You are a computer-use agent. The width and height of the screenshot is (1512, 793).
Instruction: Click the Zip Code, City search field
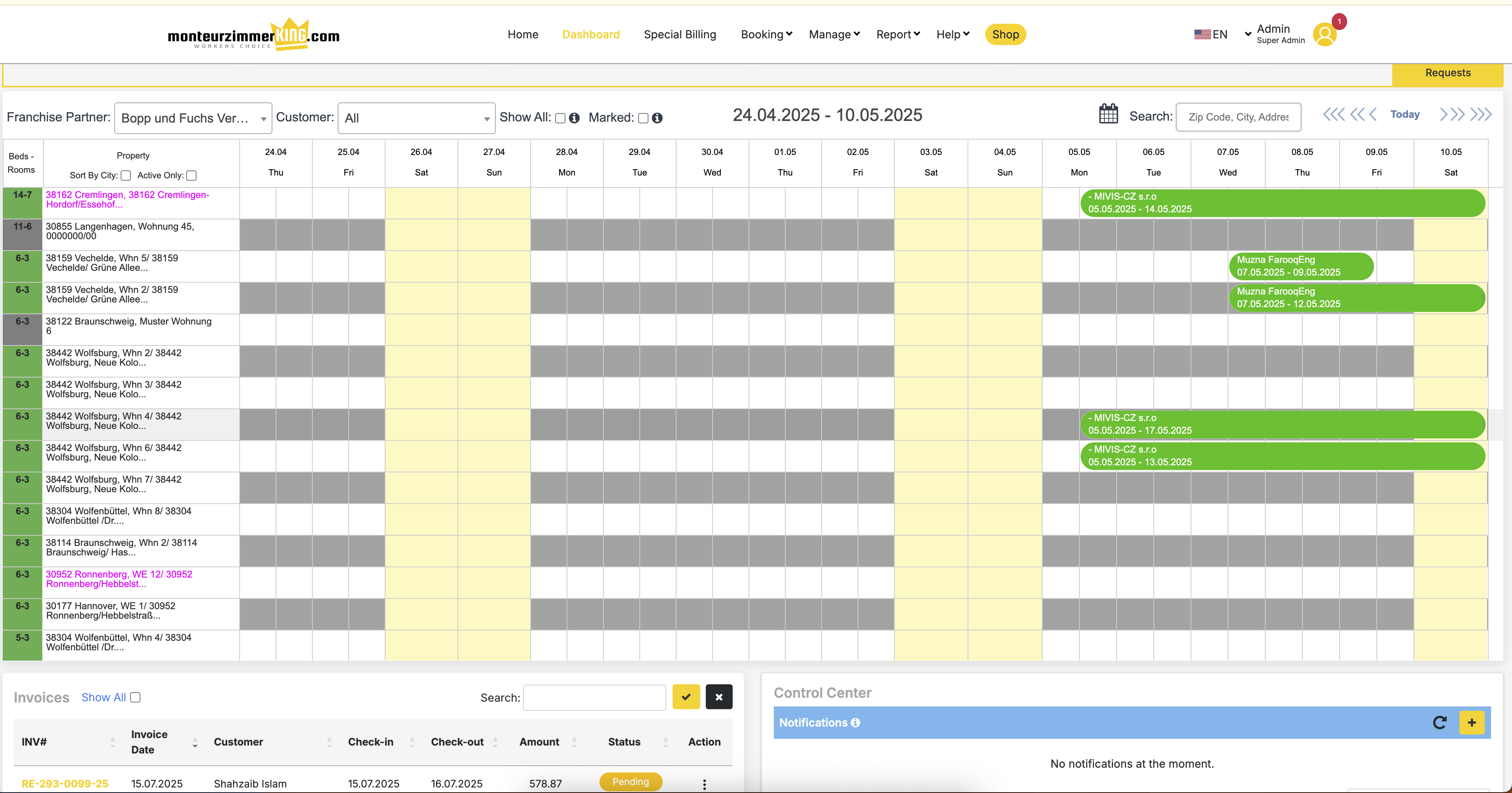point(1238,117)
